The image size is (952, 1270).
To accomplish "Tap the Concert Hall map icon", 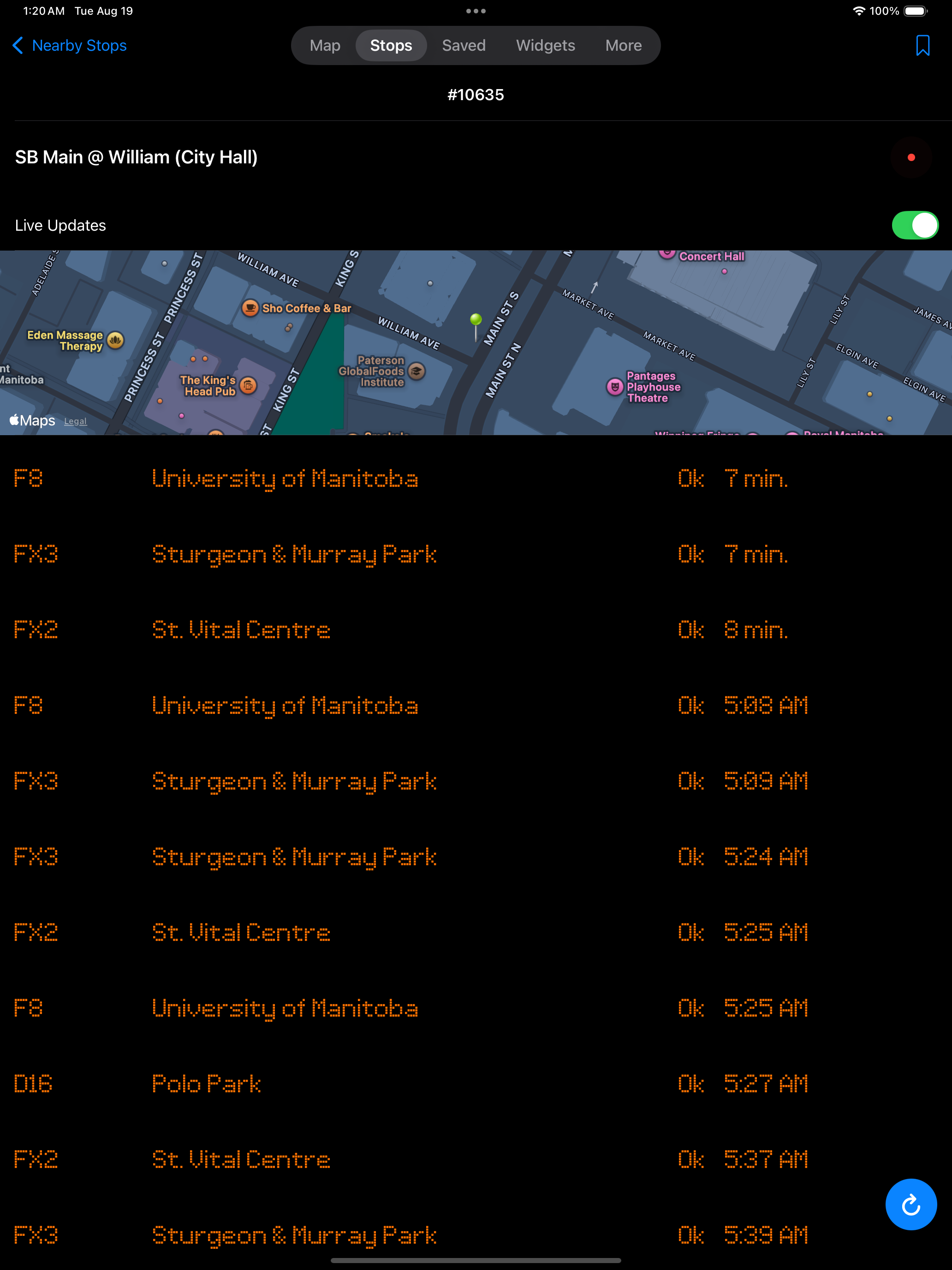I will pyautogui.click(x=667, y=254).
